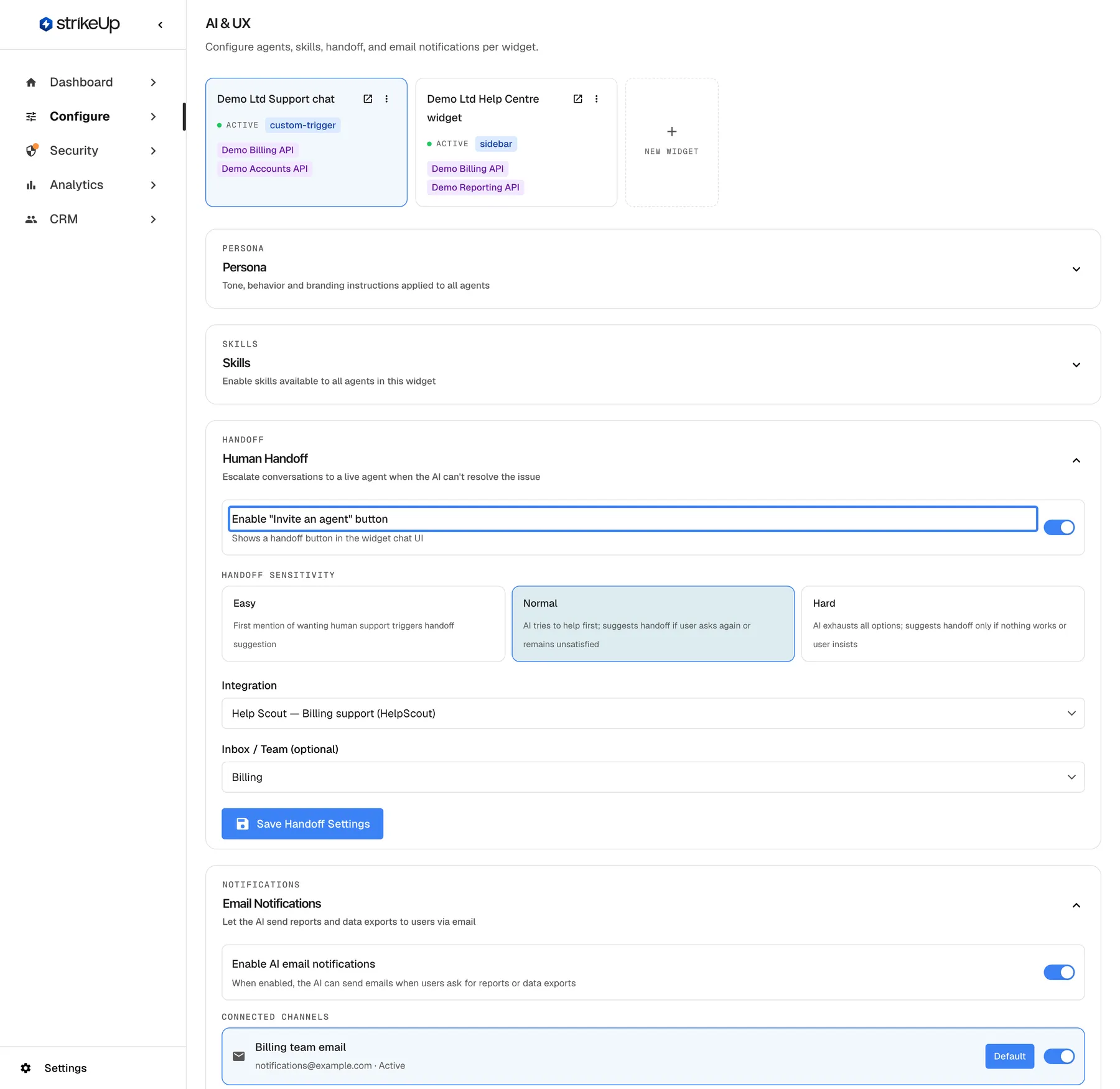Select the Demo Ltd Support chat widget card
This screenshot has width=1120, height=1089.
pyautogui.click(x=306, y=142)
